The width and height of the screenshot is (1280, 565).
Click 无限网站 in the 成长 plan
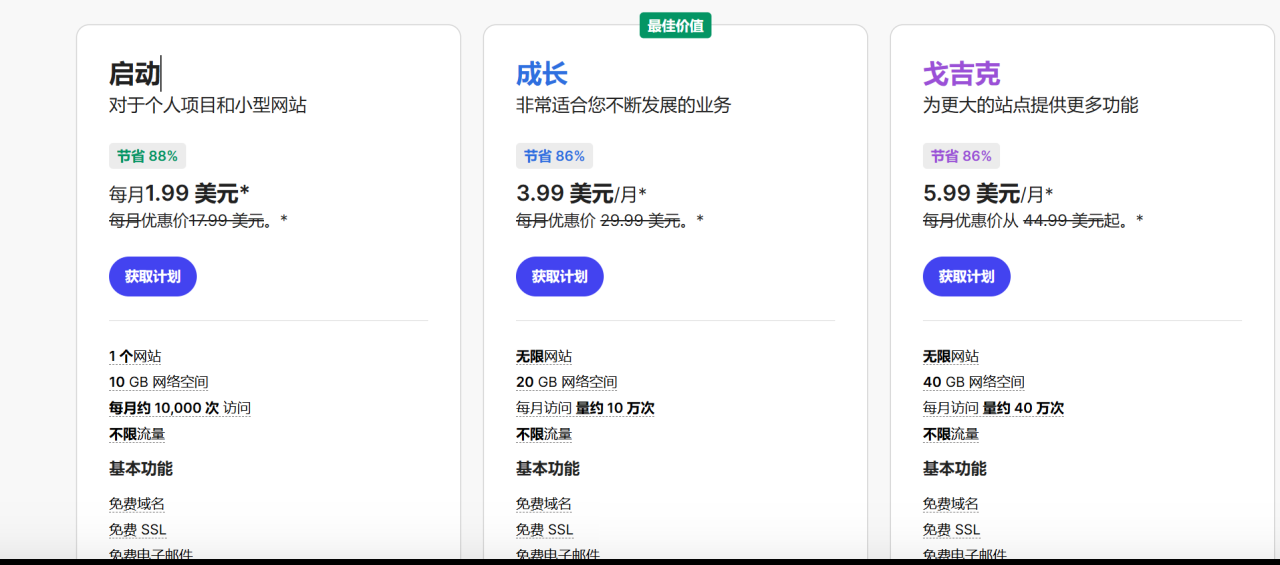click(544, 356)
